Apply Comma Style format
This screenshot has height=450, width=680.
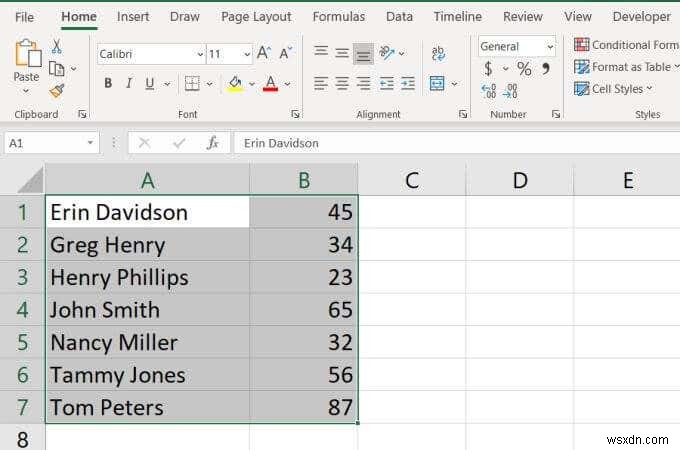pyautogui.click(x=546, y=68)
